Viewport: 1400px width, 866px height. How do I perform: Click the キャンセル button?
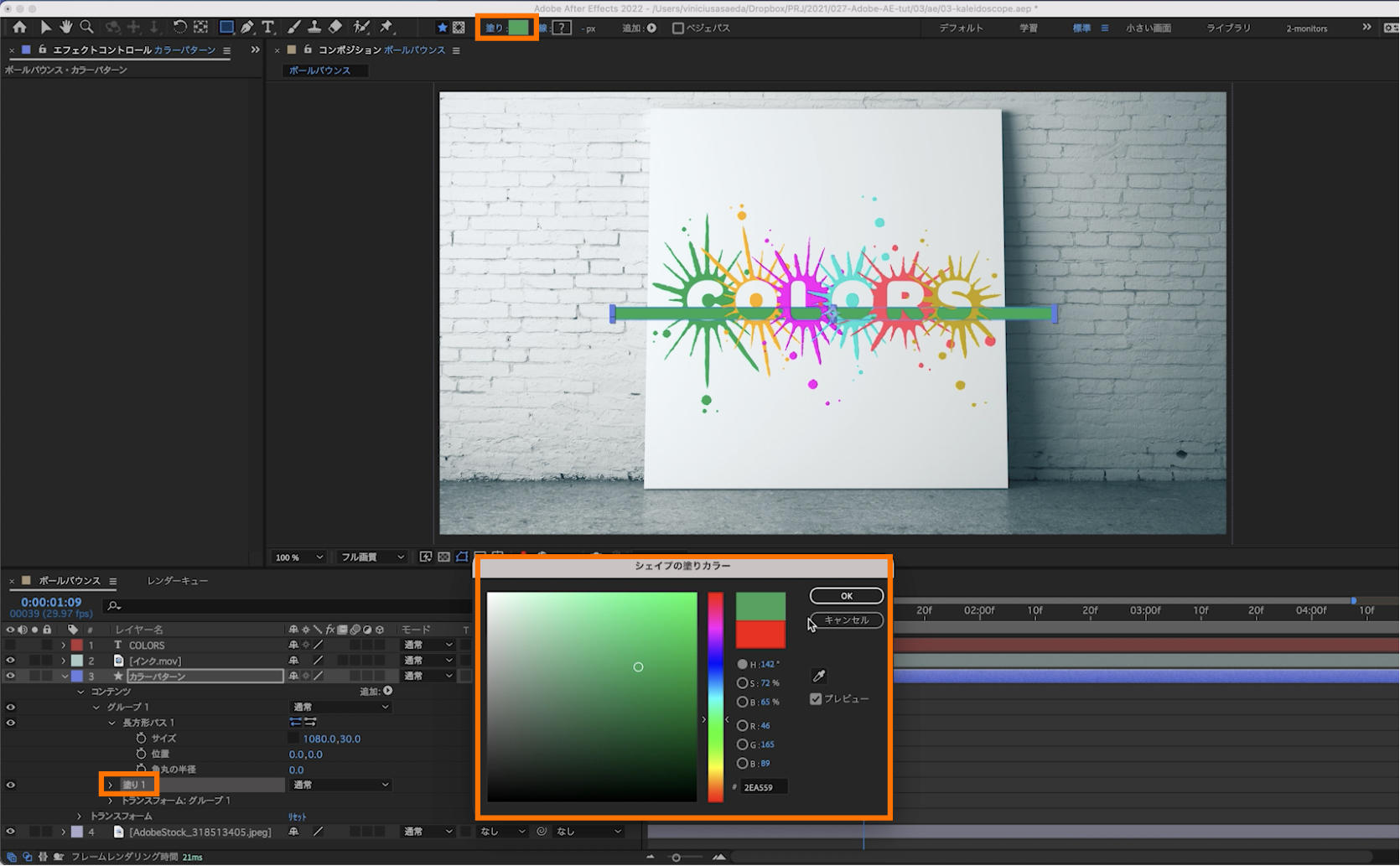pos(846,620)
